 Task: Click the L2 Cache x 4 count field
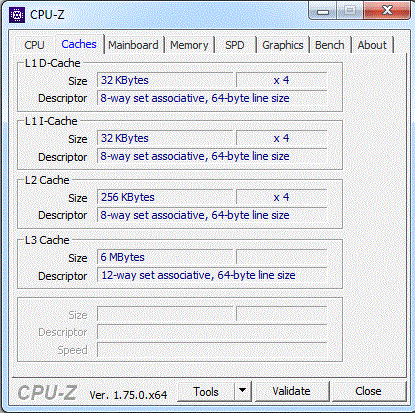[281, 197]
